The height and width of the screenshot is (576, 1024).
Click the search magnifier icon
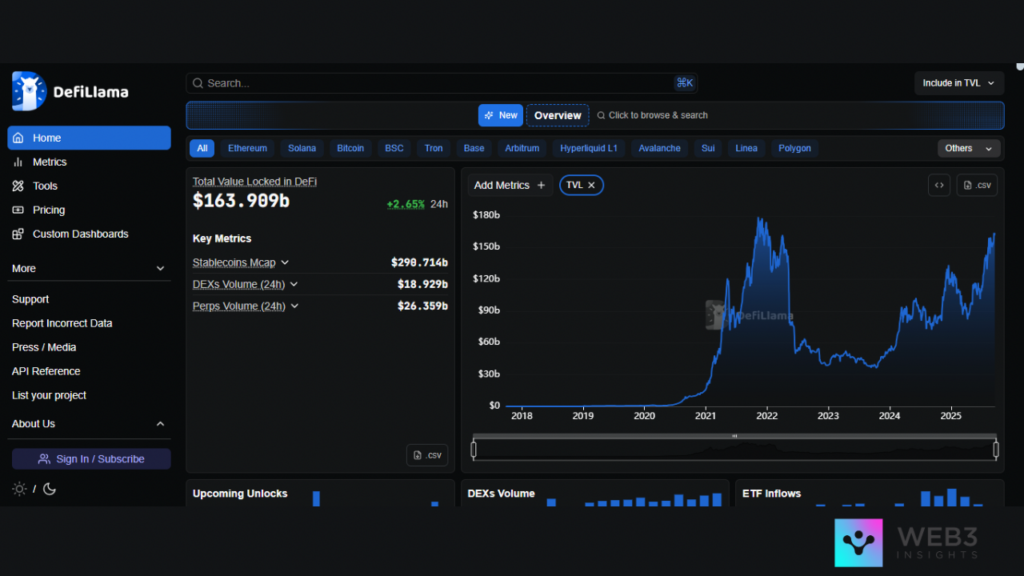[x=198, y=83]
